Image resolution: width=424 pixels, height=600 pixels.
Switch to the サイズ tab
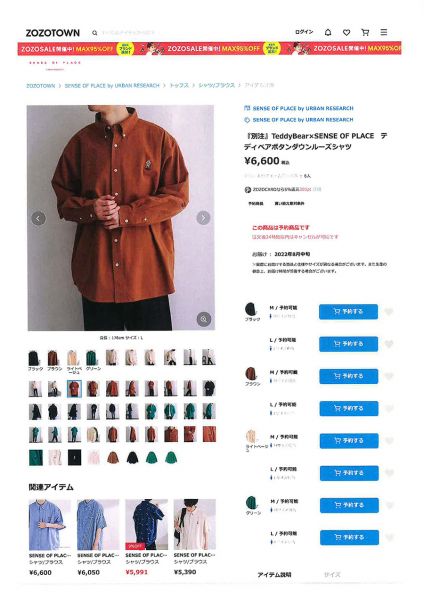(332, 574)
